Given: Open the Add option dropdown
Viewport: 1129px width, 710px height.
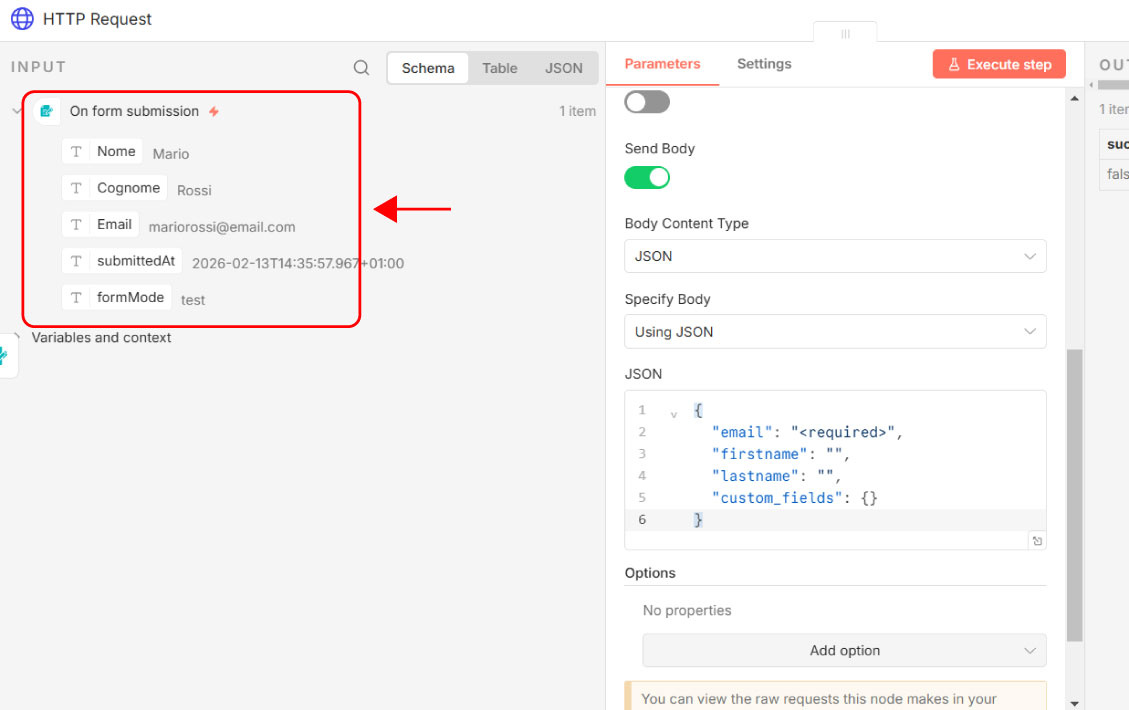Looking at the screenshot, I should point(844,651).
